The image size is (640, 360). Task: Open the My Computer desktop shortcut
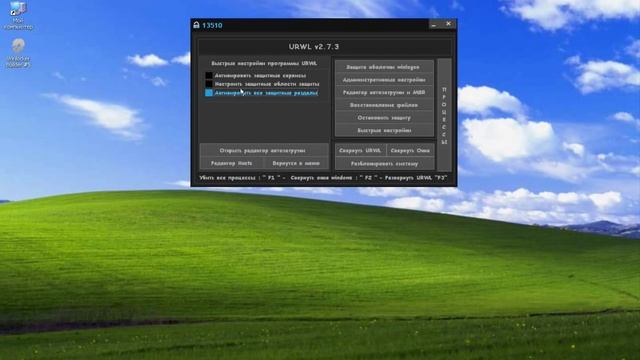tap(18, 16)
